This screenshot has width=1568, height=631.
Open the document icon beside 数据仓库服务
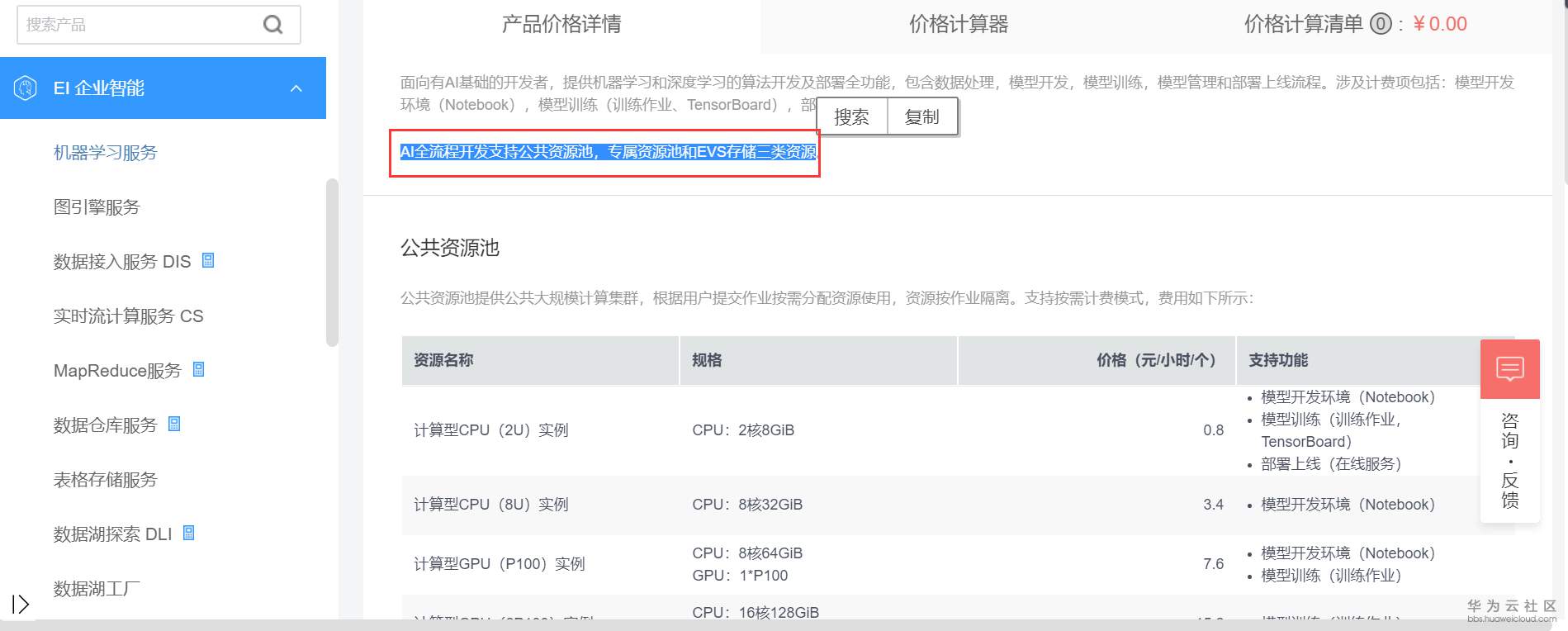click(x=174, y=424)
